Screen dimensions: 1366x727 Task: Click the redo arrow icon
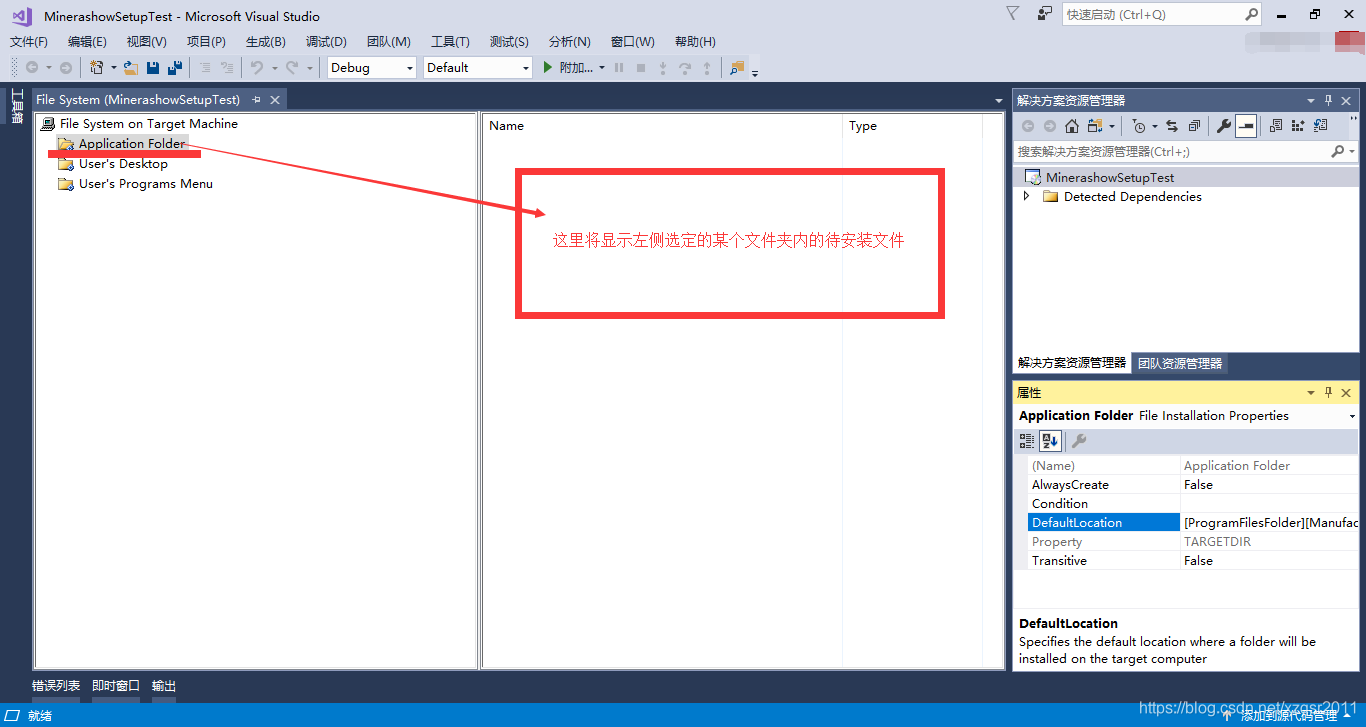[292, 68]
